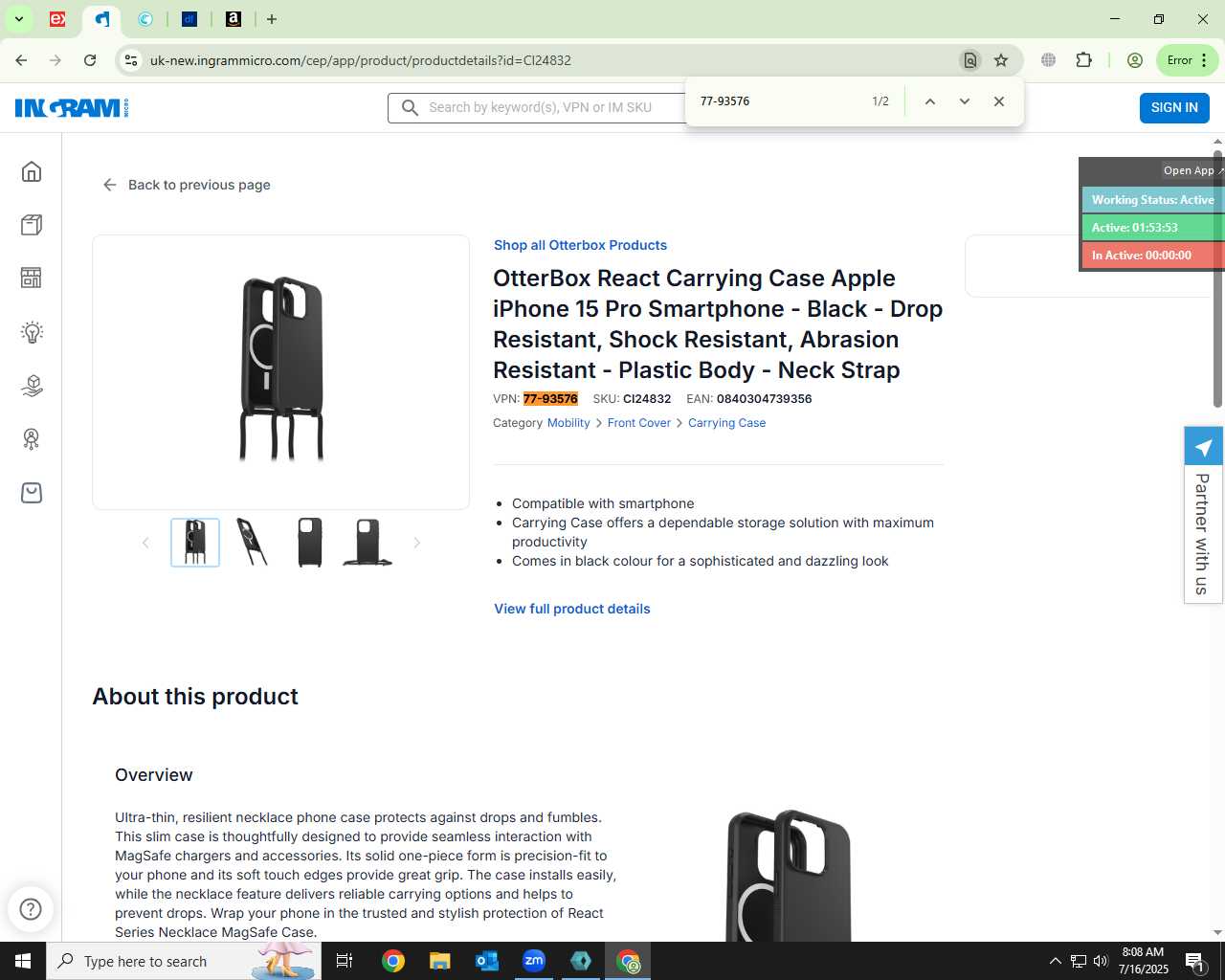Select the first product thumbnail
This screenshot has width=1225, height=980.
click(x=195, y=543)
